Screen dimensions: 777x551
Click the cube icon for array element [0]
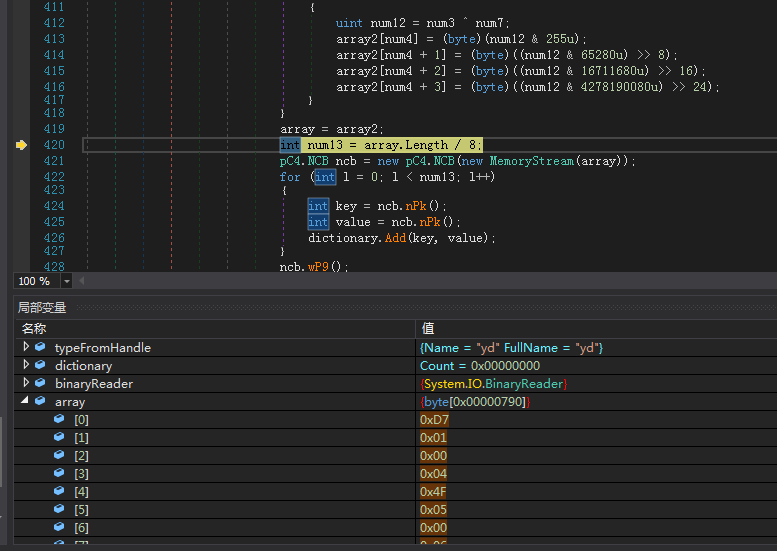point(59,419)
